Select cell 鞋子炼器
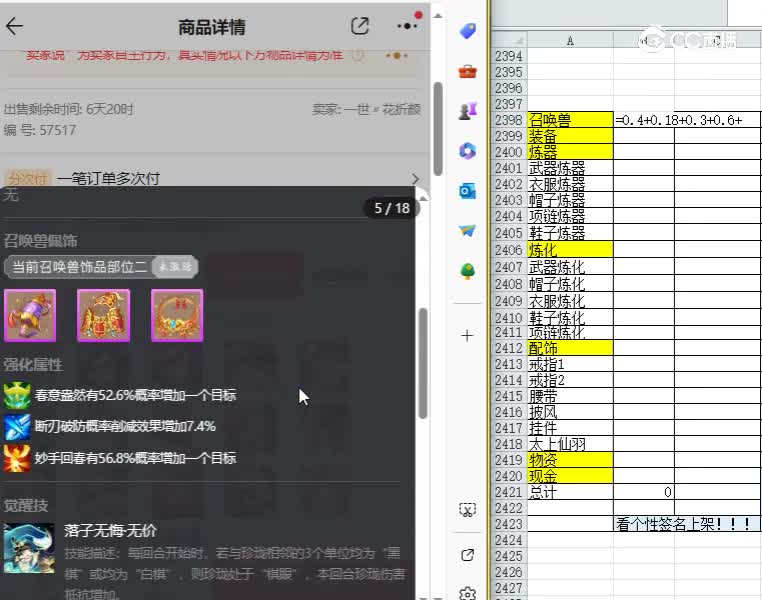This screenshot has width=762, height=600. click(x=570, y=233)
